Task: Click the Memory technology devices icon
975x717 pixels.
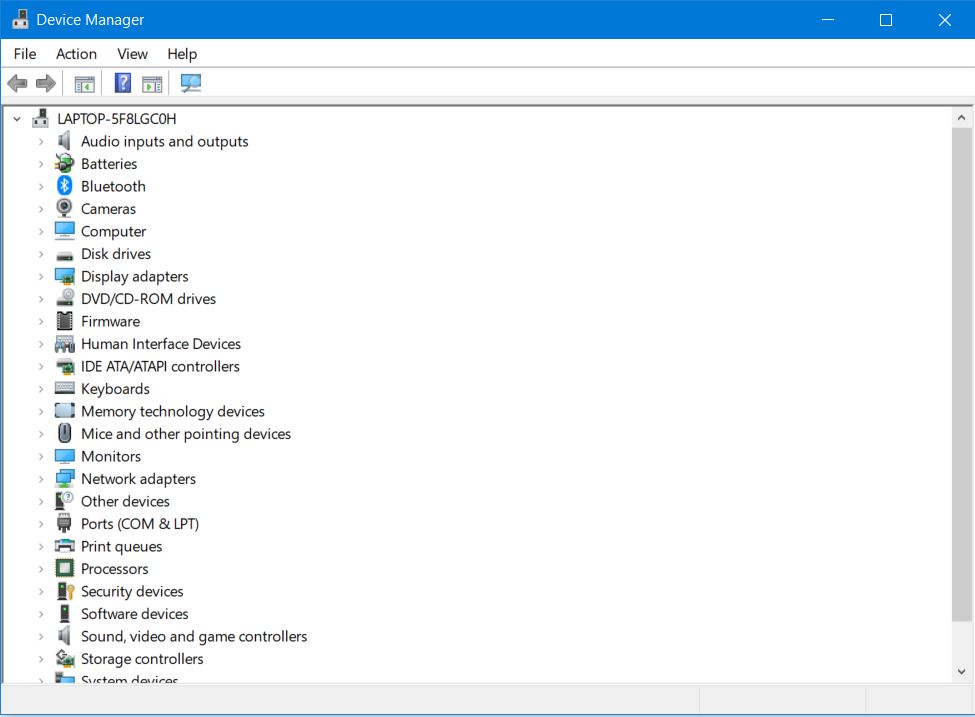Action: tap(65, 410)
